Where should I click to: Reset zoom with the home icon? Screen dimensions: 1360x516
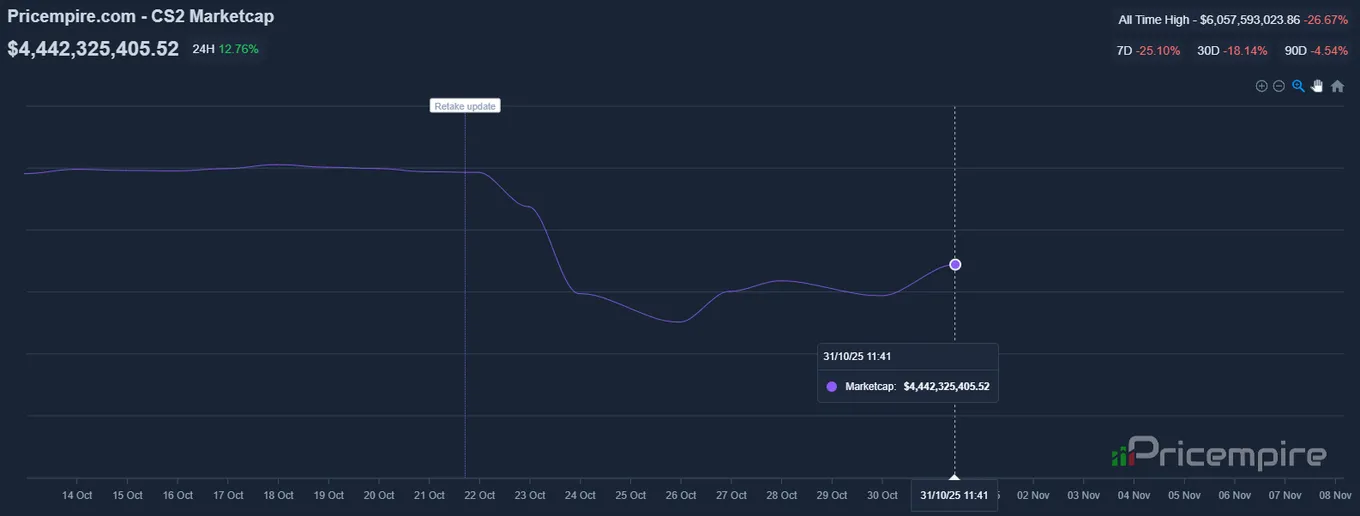click(x=1337, y=86)
